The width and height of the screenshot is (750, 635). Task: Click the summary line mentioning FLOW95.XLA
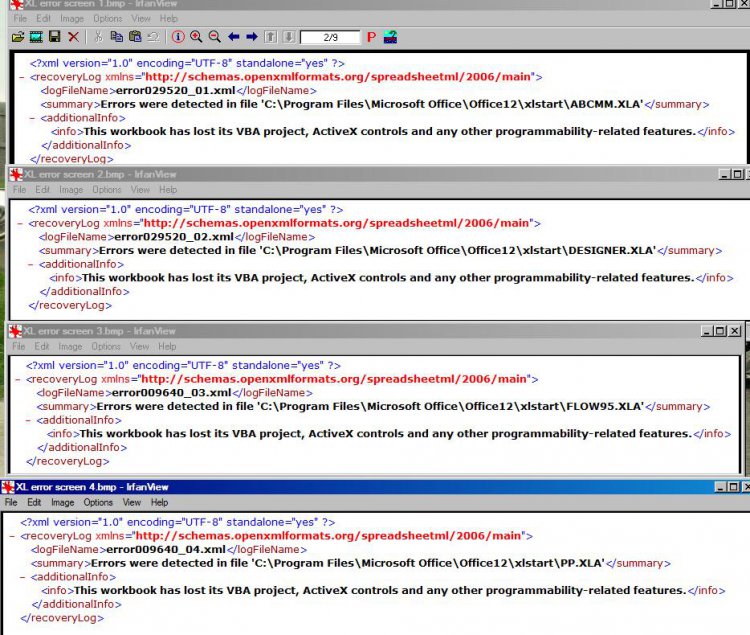pyautogui.click(x=374, y=406)
